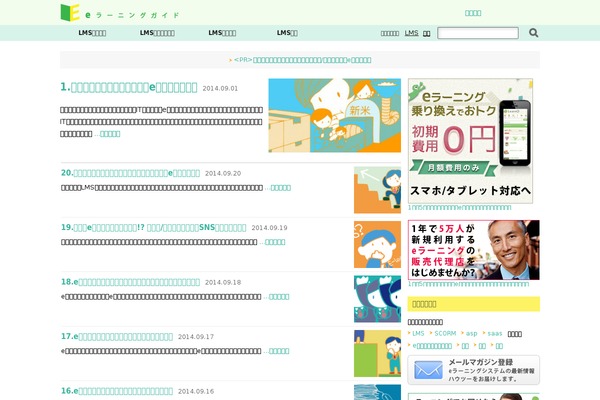Click the read-more link of article 1
This screenshot has height=400, width=600.
[110, 134]
